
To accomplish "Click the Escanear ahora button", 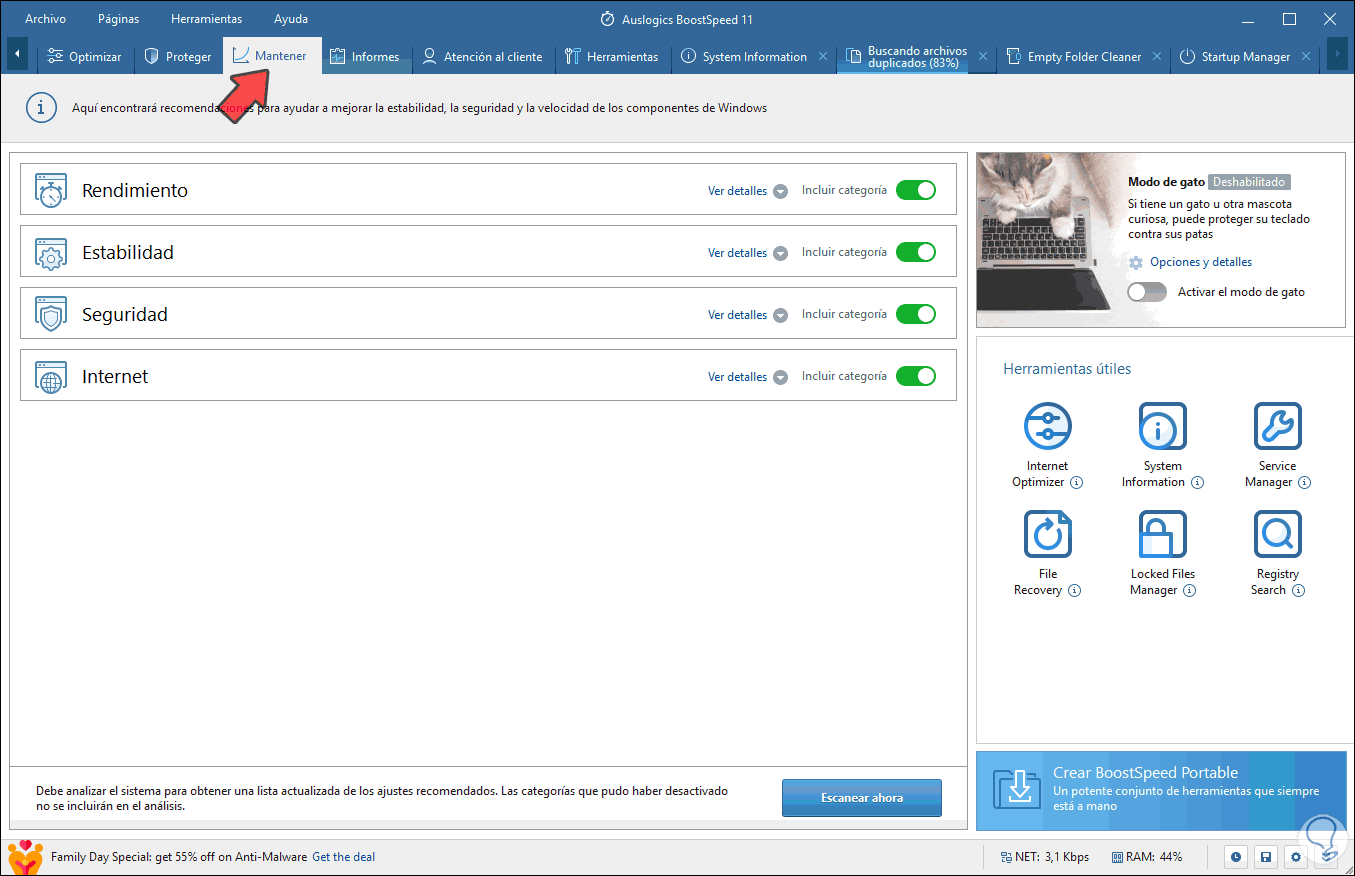I will pos(862,798).
